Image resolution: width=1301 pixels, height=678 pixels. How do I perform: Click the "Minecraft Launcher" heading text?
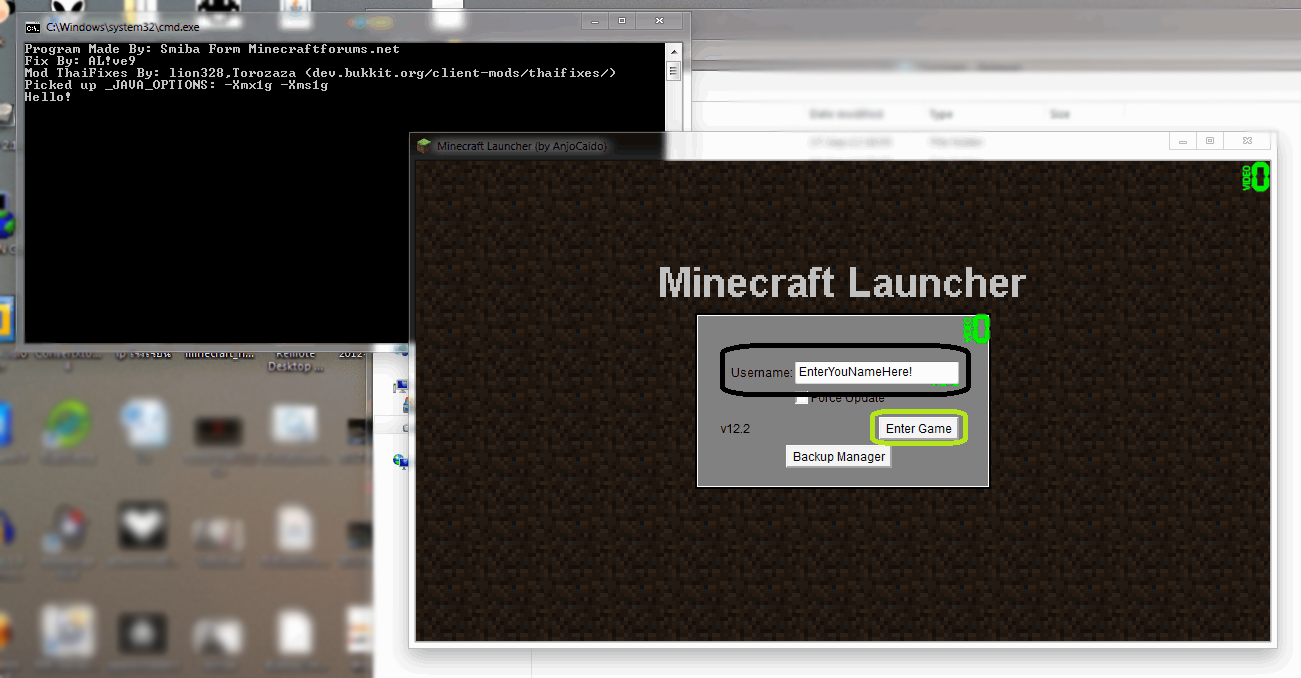(x=842, y=283)
